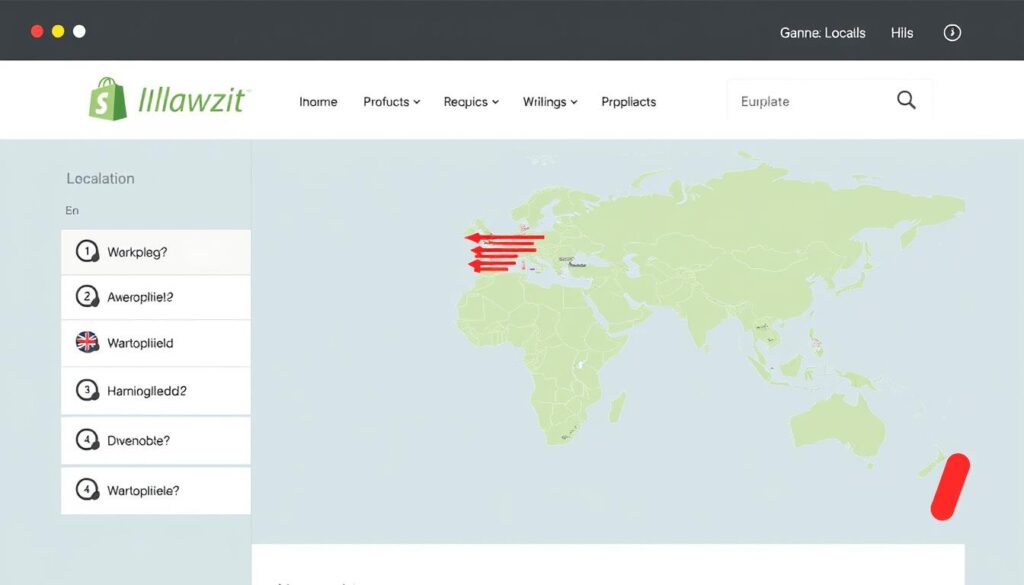The width and height of the screenshot is (1024, 585).
Task: Click the circular info icon in title bar
Action: point(952,33)
